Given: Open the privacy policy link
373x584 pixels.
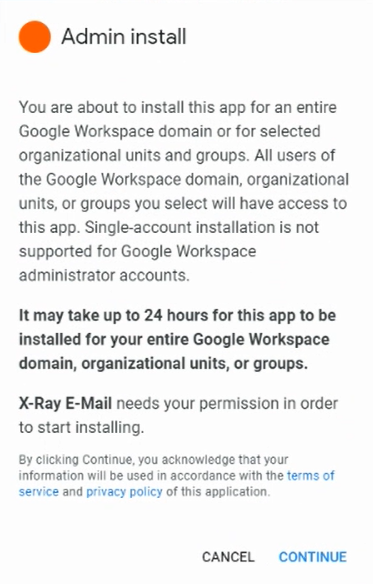Looking at the screenshot, I should pos(124,492).
